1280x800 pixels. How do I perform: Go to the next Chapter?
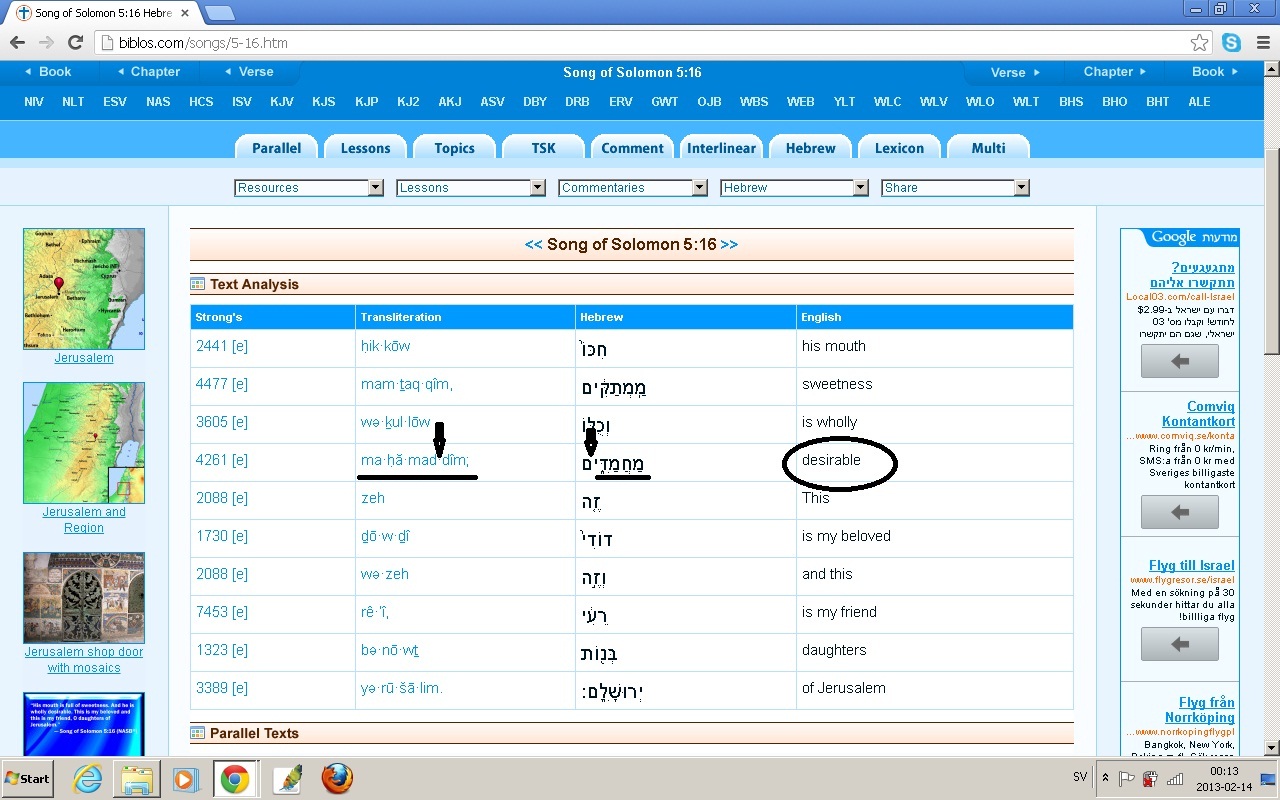1115,72
